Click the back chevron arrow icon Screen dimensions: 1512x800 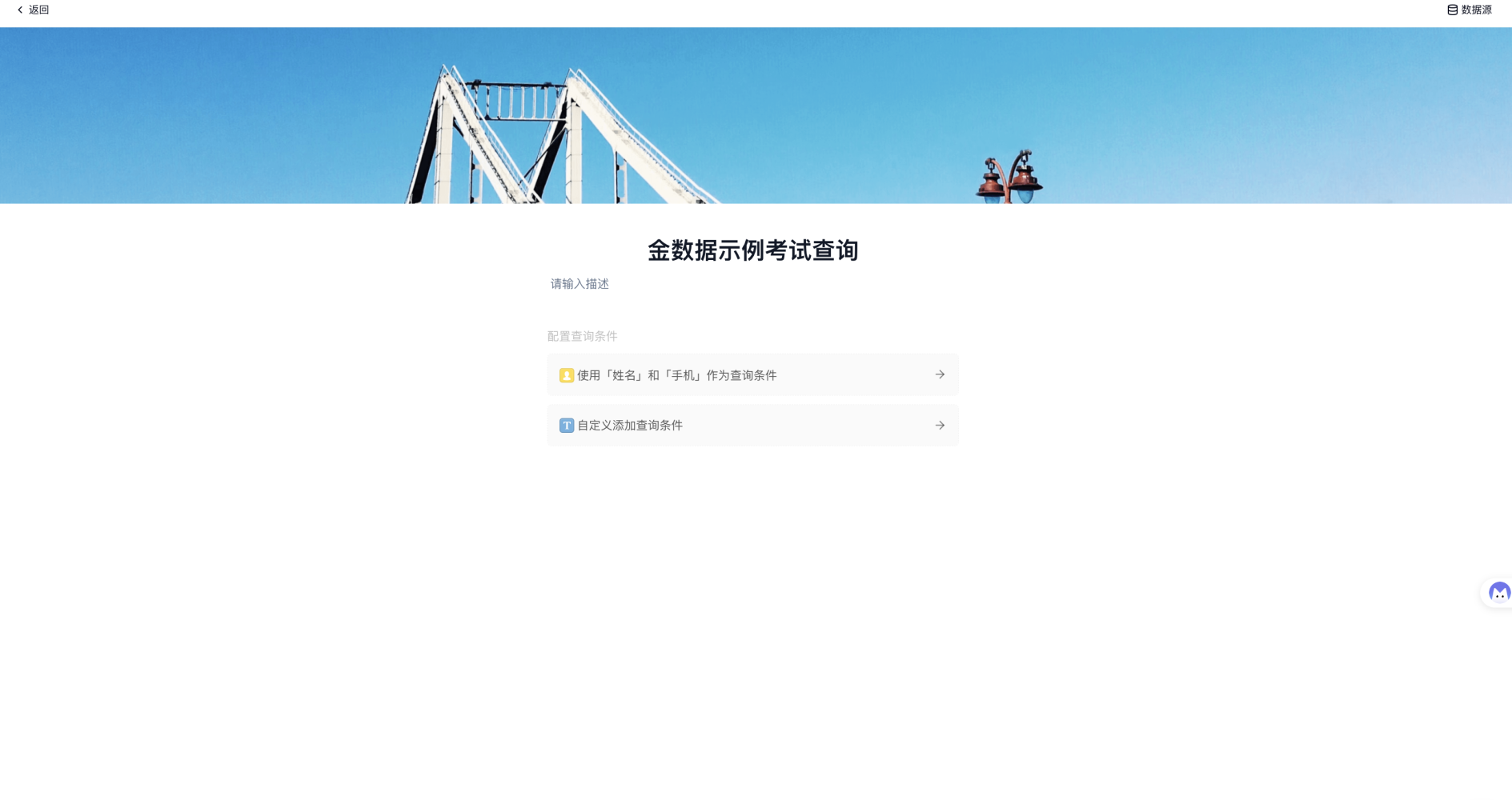(20, 10)
